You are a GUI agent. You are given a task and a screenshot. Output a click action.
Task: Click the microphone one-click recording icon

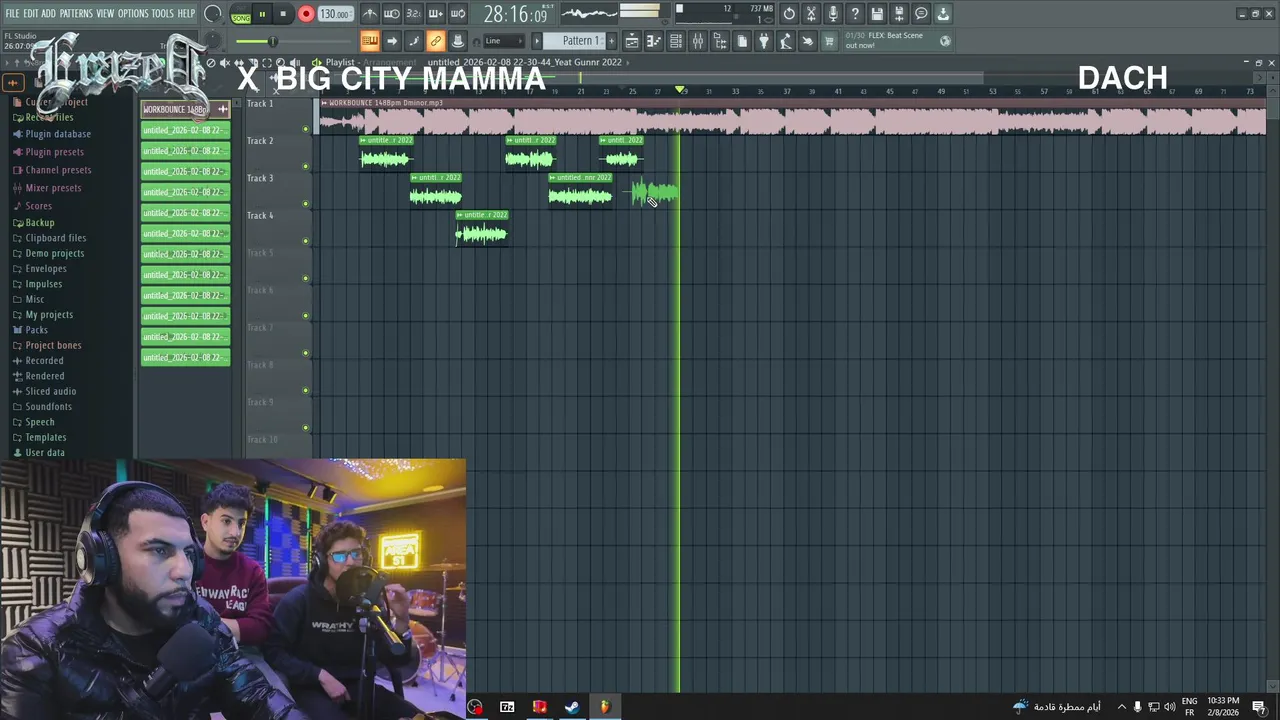[833, 14]
